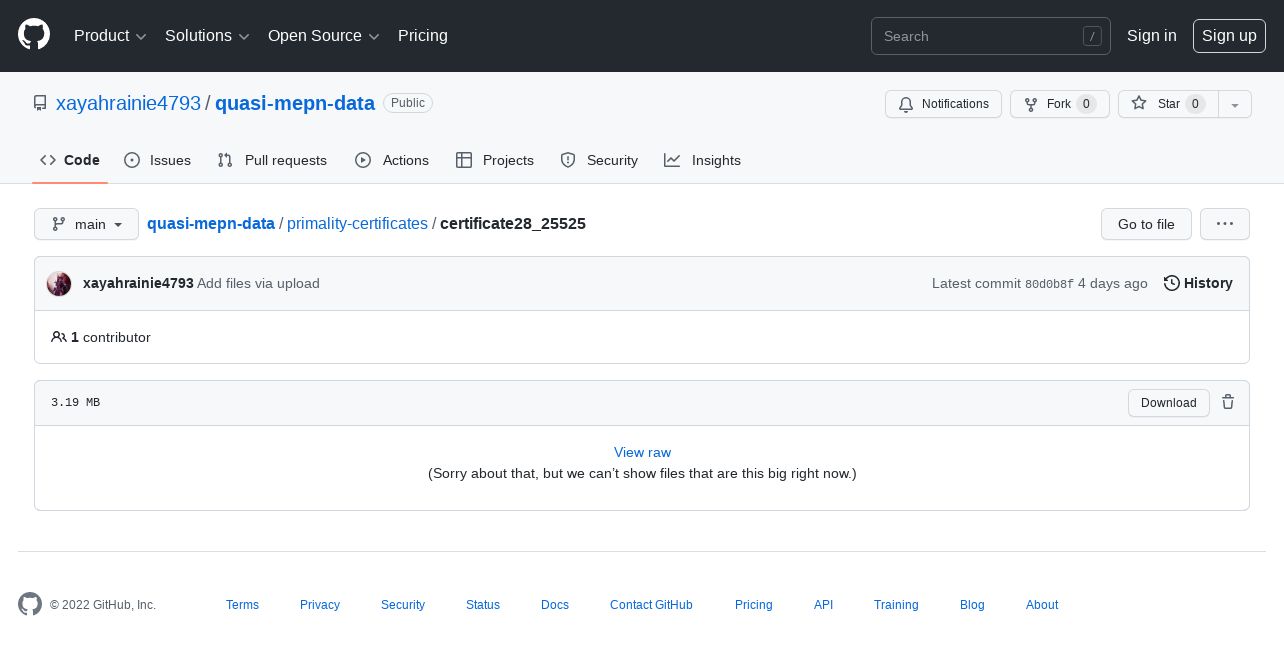The height and width of the screenshot is (666, 1284).
Task: Click View raw link
Action: click(x=642, y=452)
